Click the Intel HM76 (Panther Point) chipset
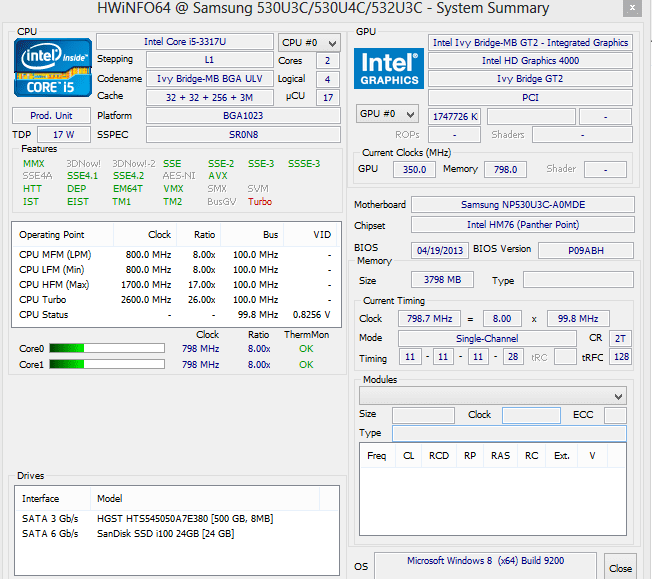Screen dimensions: 652x579 (523, 225)
